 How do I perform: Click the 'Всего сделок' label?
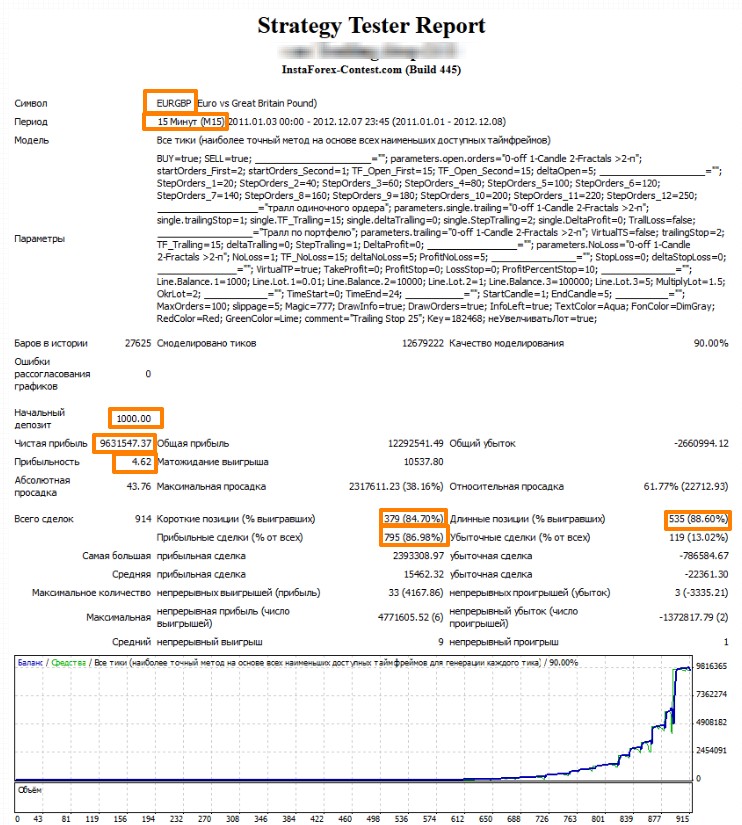pyautogui.click(x=44, y=519)
